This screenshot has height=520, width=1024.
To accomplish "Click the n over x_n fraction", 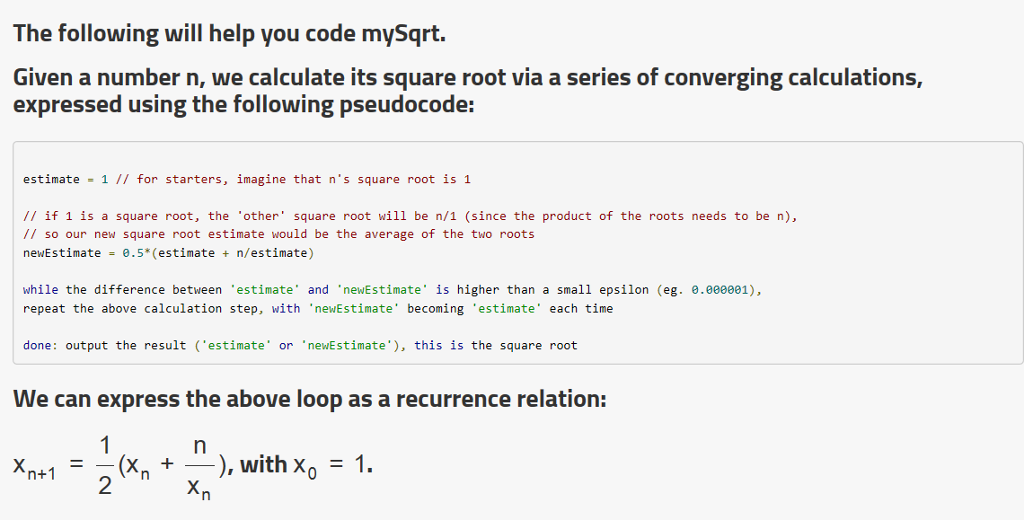I will click(x=199, y=468).
